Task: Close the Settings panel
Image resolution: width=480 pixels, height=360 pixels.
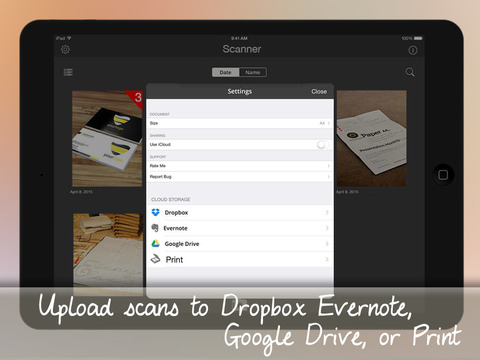Action: coord(319,91)
